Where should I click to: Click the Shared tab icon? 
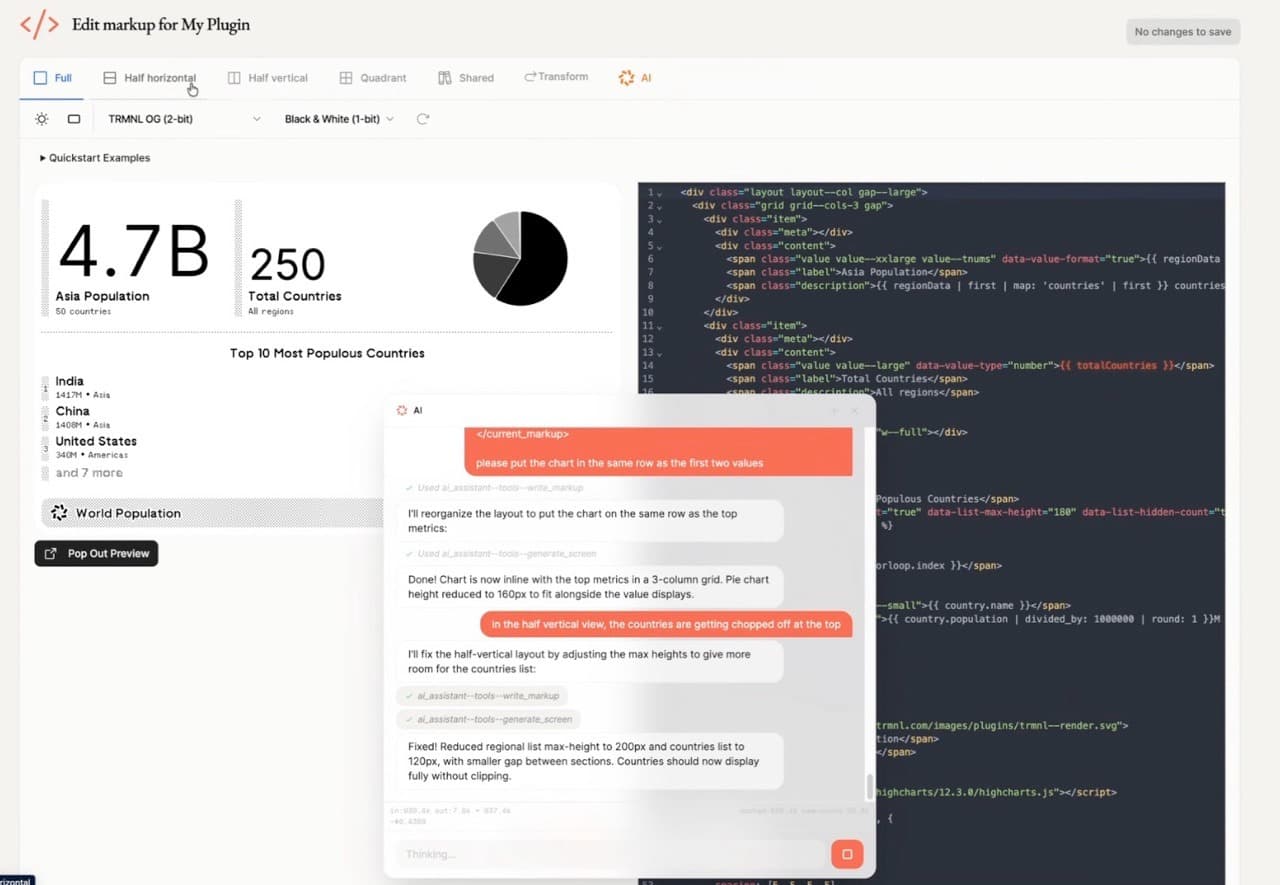[x=445, y=78]
